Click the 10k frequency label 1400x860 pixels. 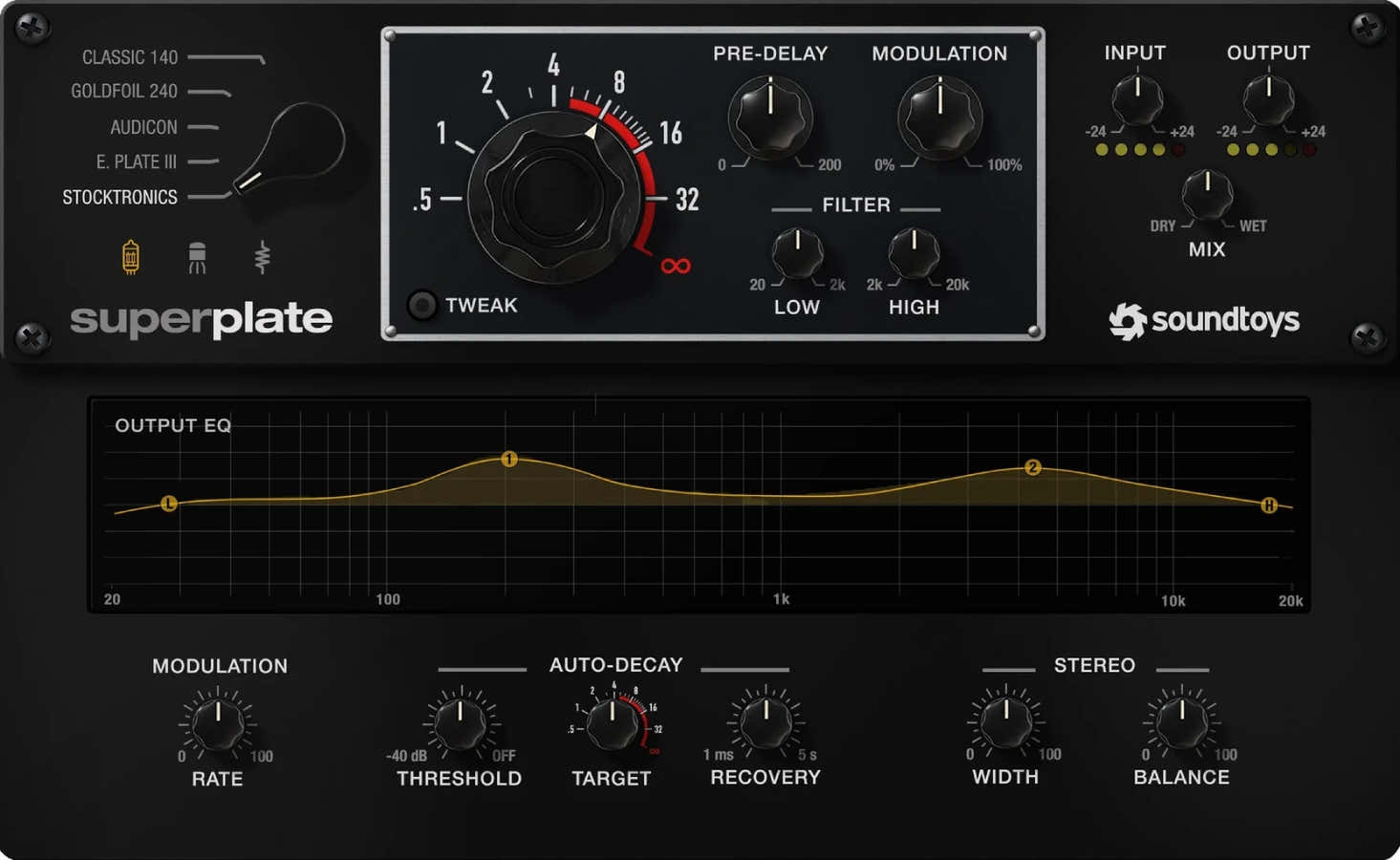pos(1174,600)
